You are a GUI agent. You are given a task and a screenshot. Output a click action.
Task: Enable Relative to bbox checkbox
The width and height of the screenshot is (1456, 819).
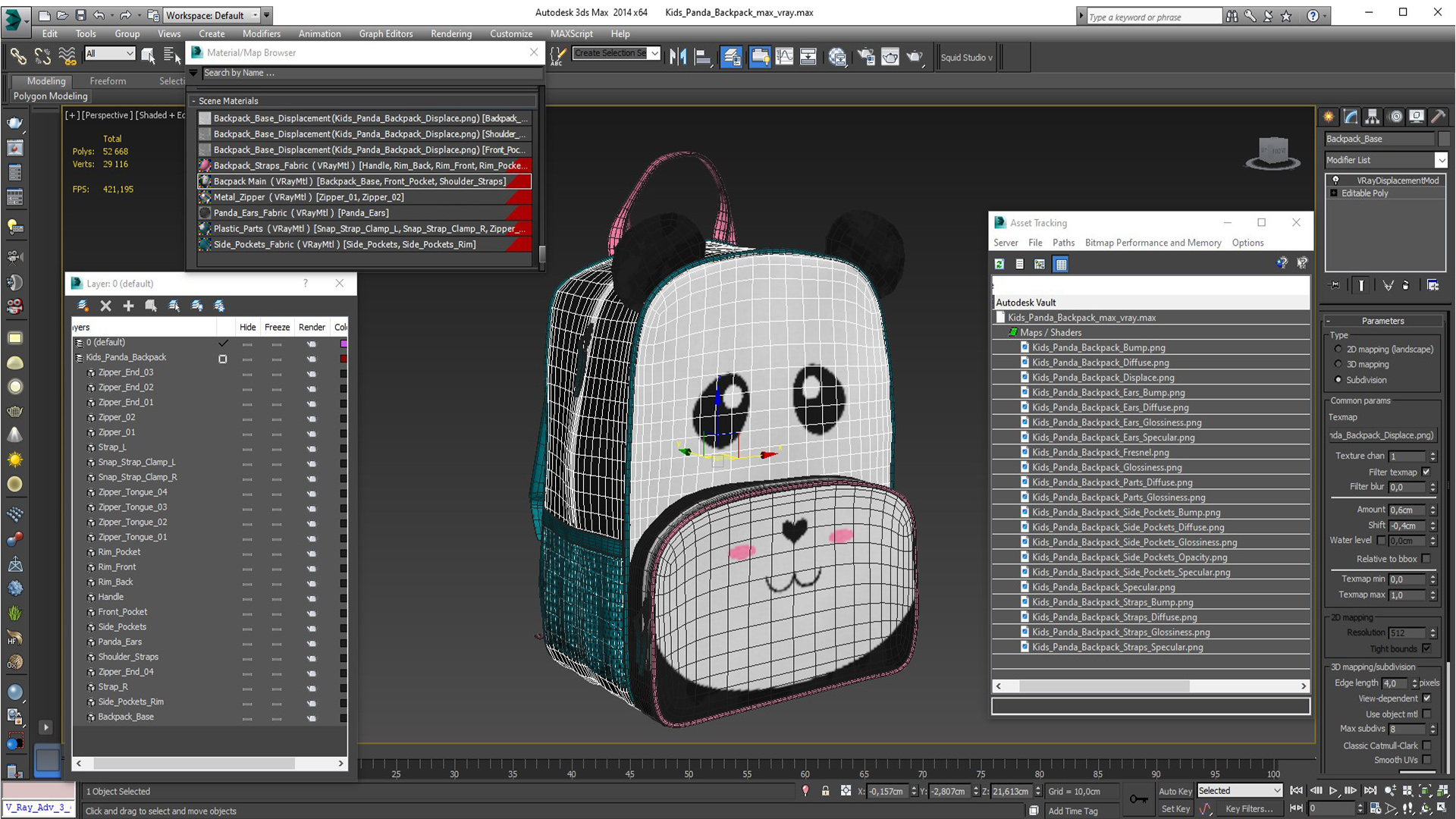tap(1426, 559)
